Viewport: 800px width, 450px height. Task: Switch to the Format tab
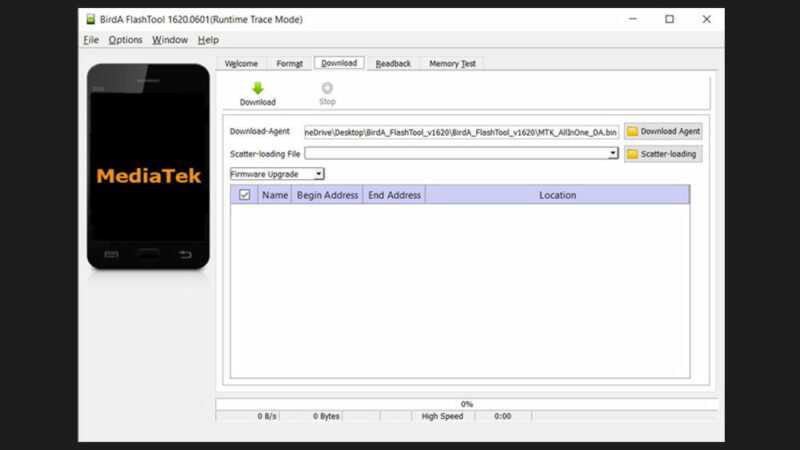[289, 64]
